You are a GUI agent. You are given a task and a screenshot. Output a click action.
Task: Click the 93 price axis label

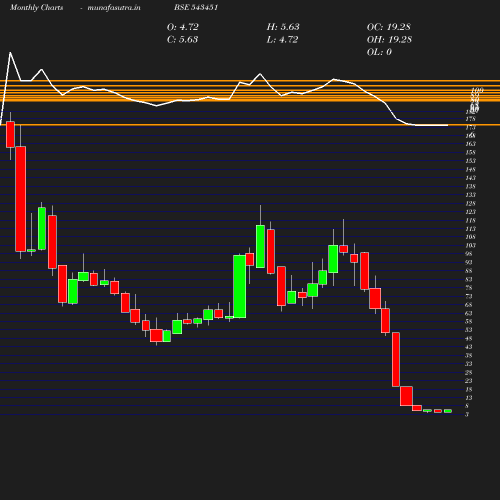469,262
